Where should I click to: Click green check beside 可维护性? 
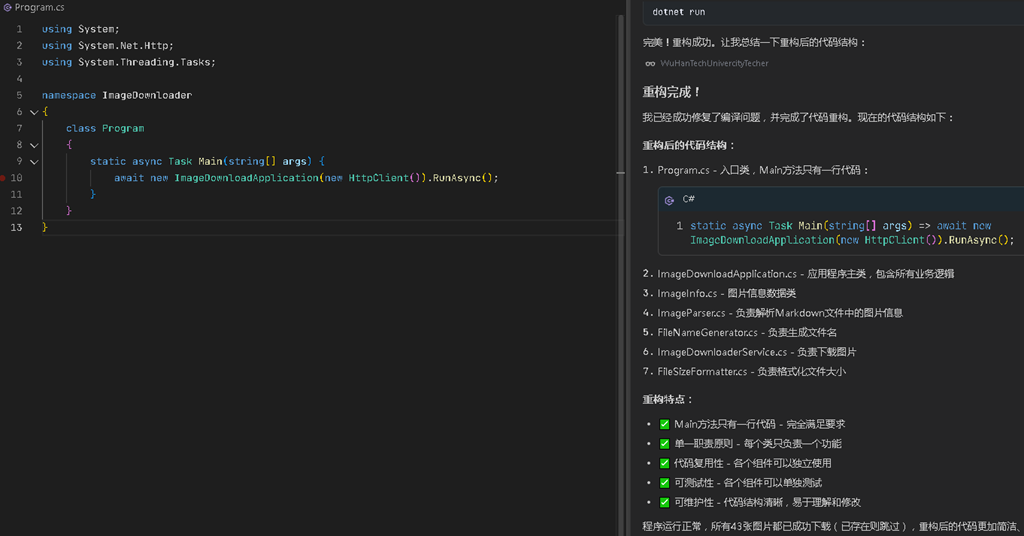tap(664, 503)
